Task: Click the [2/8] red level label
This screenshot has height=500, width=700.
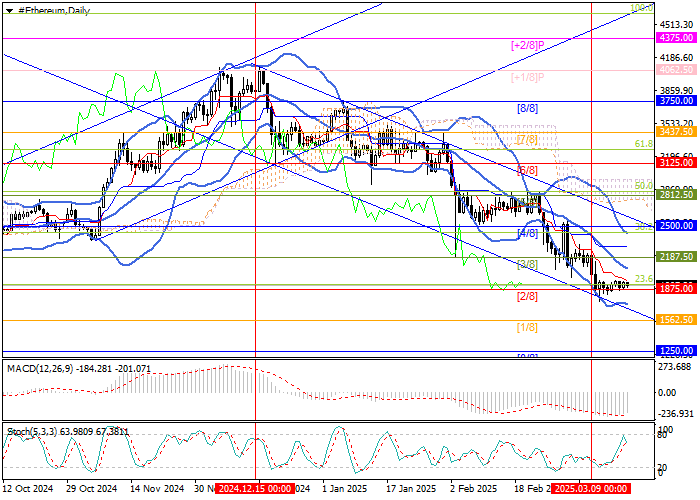Action: click(527, 297)
